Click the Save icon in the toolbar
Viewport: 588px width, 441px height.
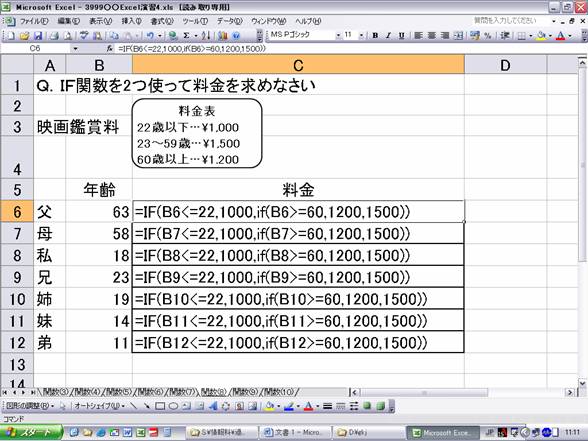tap(38, 36)
